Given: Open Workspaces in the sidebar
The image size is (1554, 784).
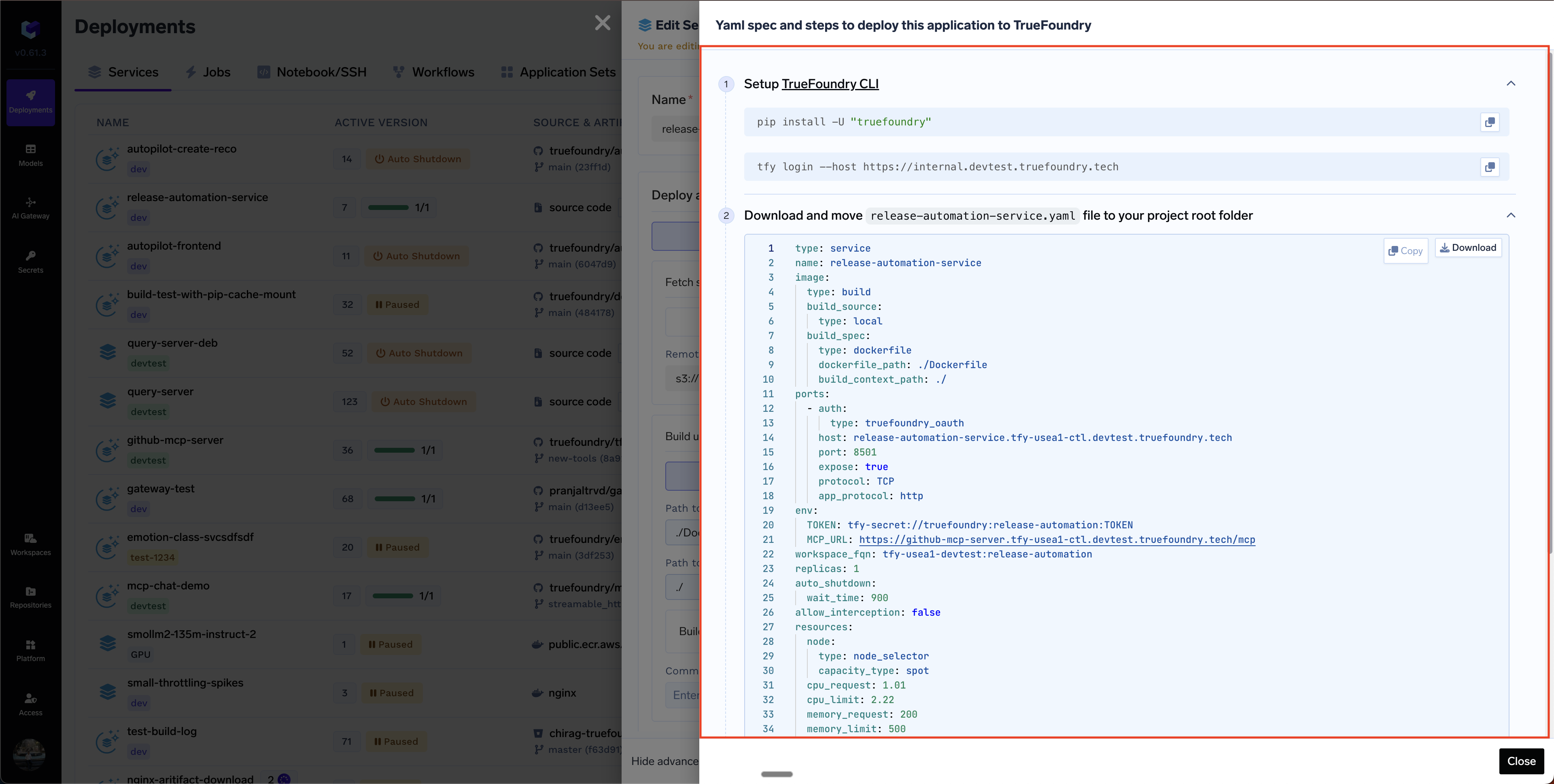Looking at the screenshot, I should pos(31,544).
